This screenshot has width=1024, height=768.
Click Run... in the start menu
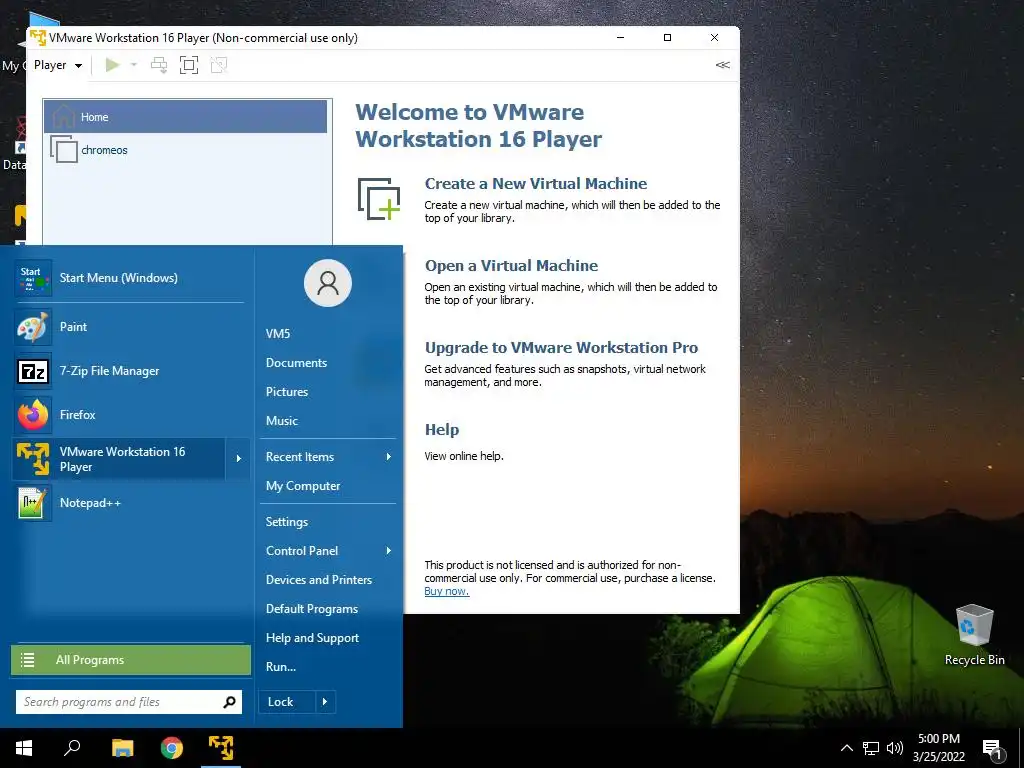coord(281,667)
